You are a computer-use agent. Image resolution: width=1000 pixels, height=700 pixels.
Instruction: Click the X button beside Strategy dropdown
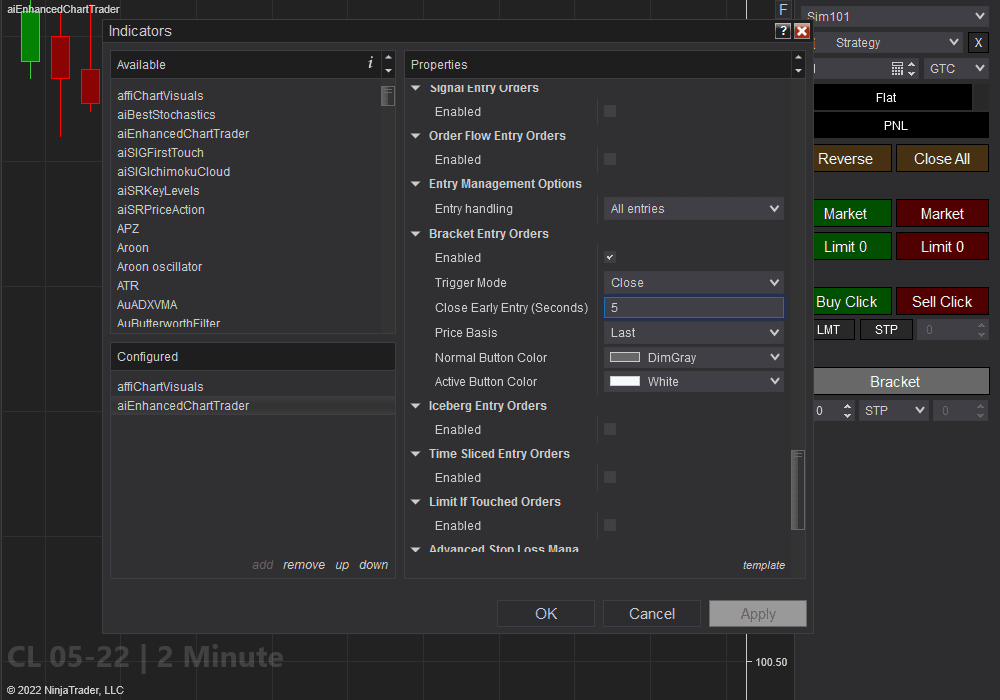pos(978,43)
